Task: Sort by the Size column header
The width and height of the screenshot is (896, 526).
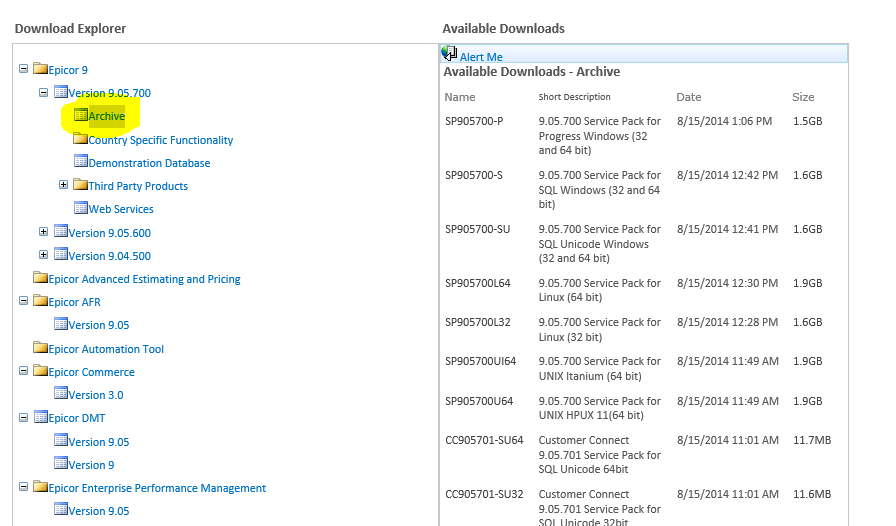Action: [803, 97]
